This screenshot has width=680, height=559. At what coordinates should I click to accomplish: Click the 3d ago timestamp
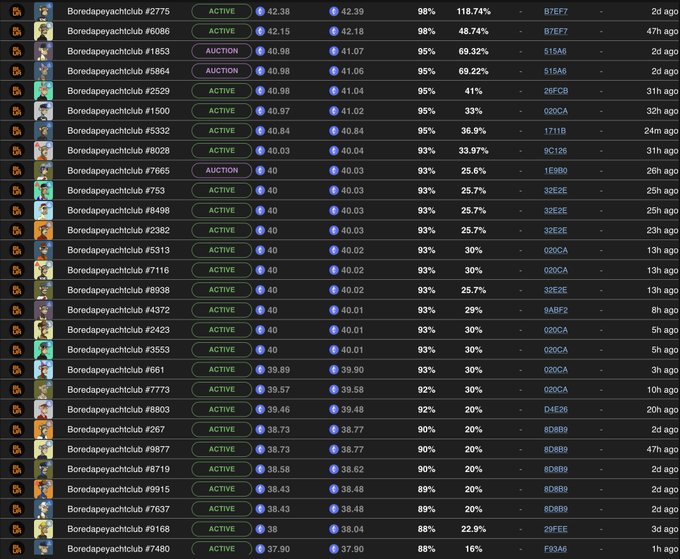[664, 529]
